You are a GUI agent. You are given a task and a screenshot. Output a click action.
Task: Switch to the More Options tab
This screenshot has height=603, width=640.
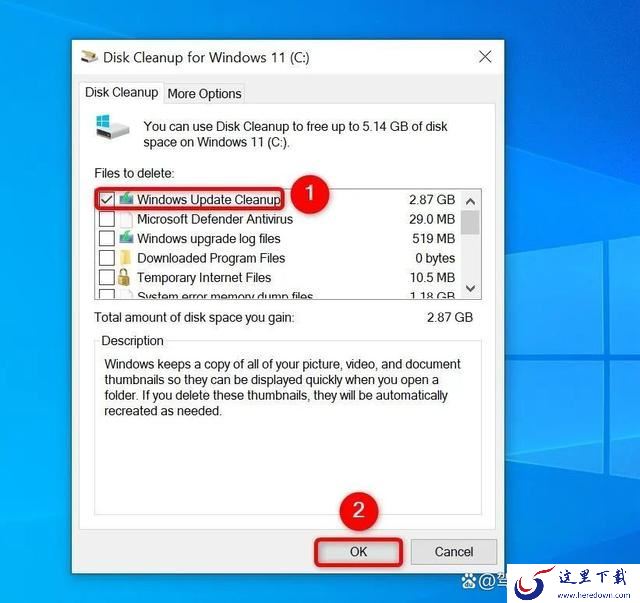tap(204, 93)
